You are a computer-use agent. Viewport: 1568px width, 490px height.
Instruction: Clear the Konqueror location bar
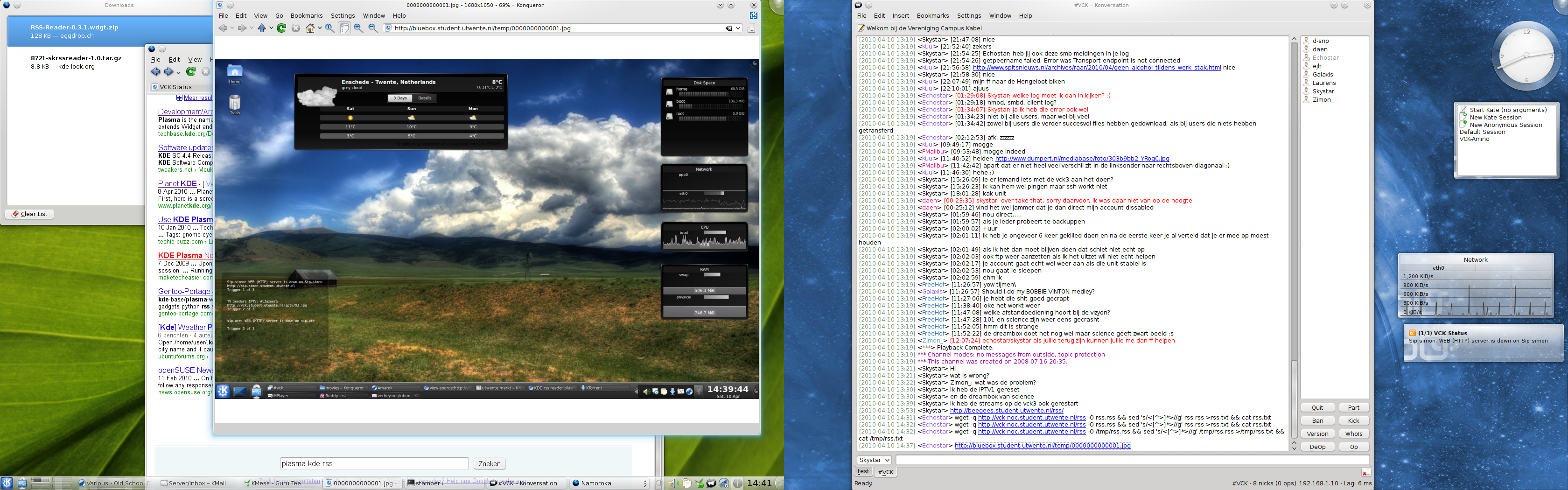click(728, 28)
